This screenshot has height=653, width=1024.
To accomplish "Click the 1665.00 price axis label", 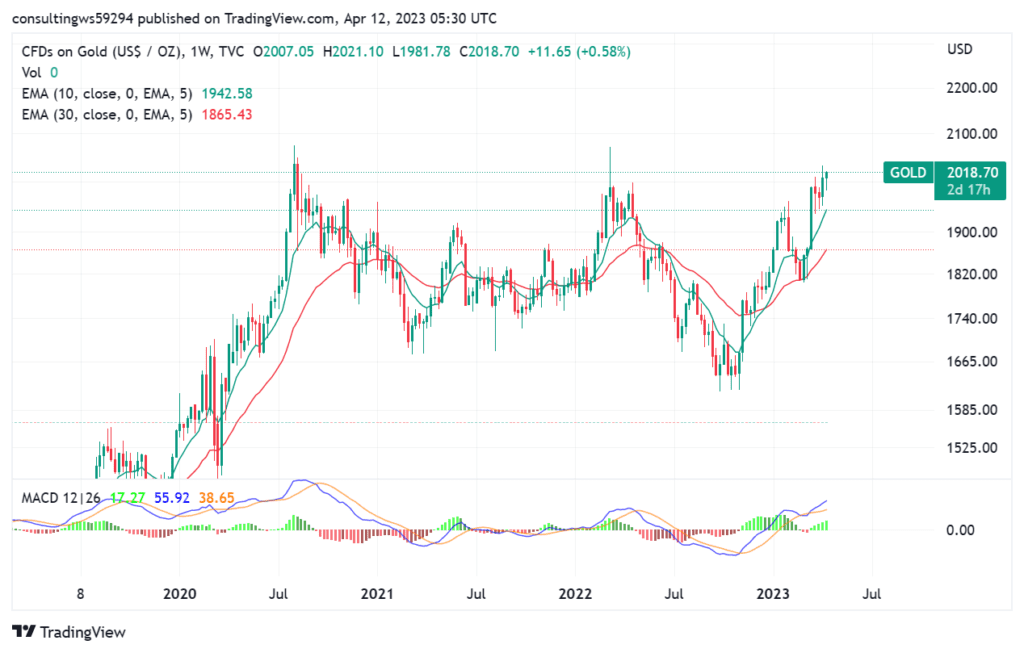I will tap(972, 362).
